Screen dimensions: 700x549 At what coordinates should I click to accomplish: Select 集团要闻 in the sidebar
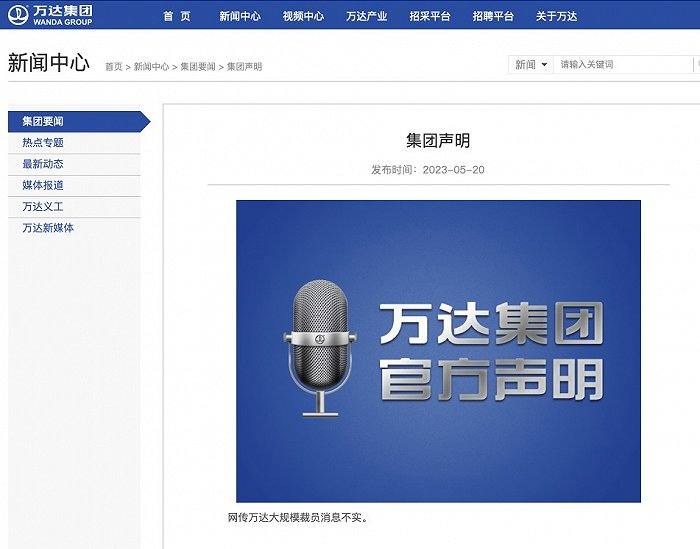79,121
